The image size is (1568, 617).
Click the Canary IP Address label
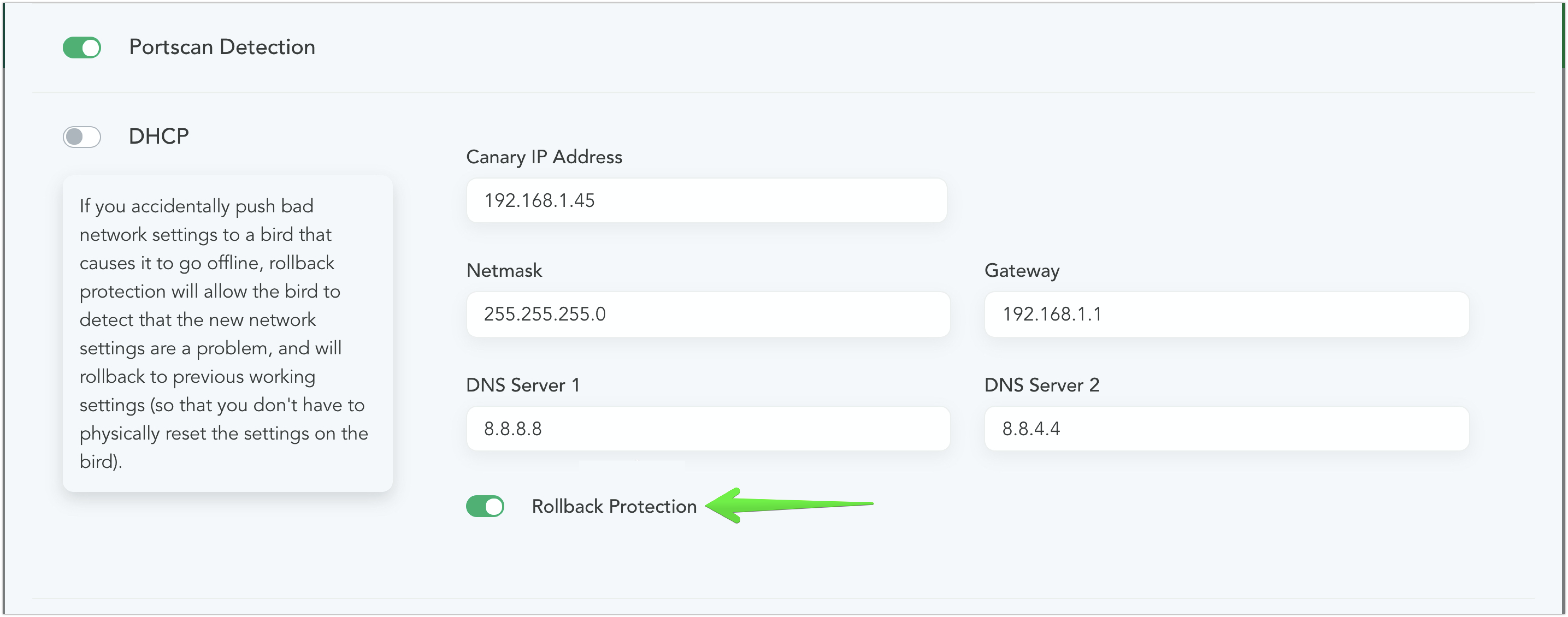(544, 157)
